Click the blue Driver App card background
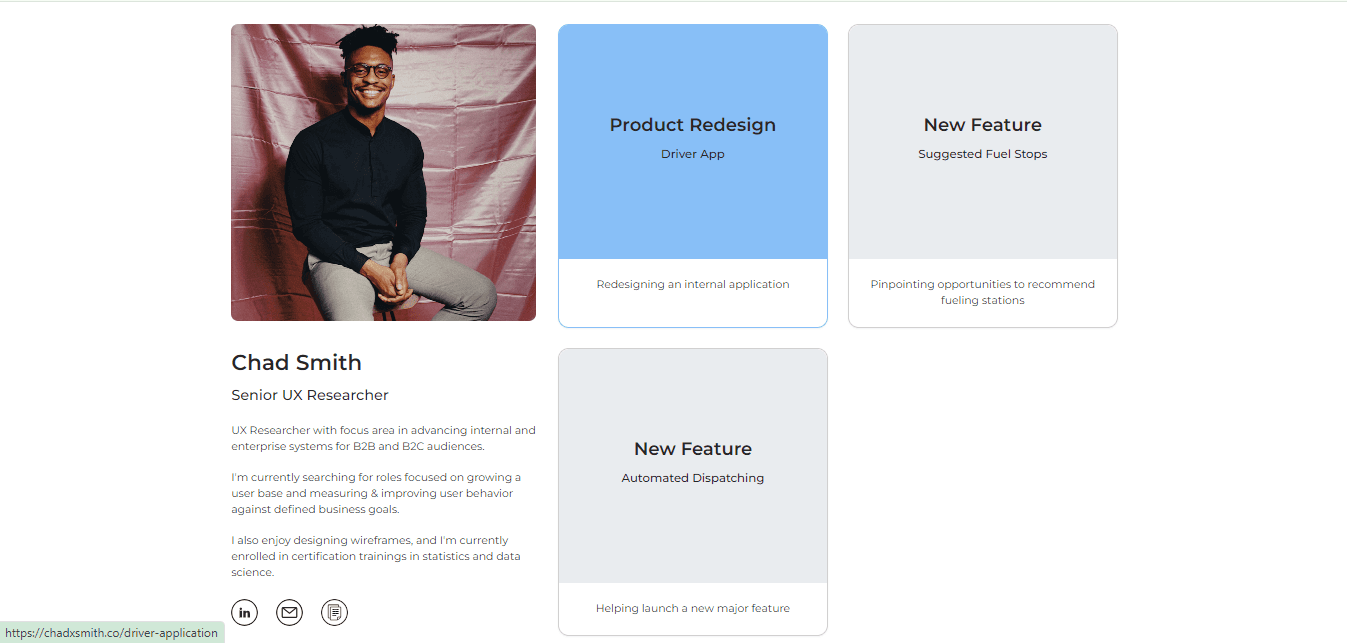 [x=693, y=210]
